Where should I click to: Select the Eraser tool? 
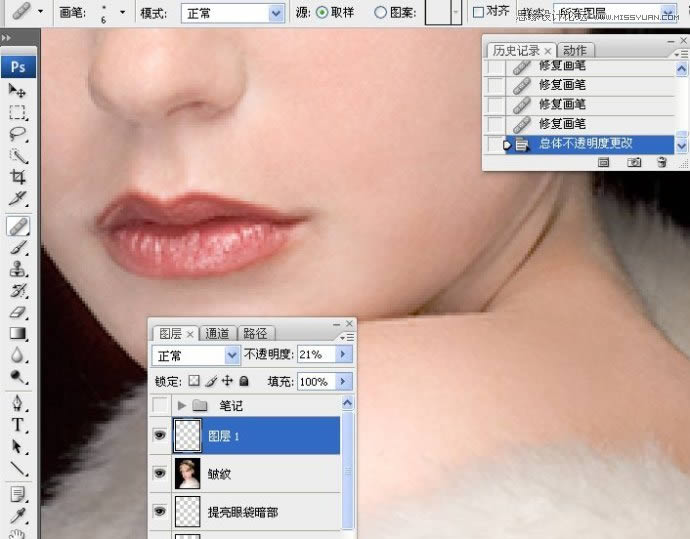(x=18, y=313)
